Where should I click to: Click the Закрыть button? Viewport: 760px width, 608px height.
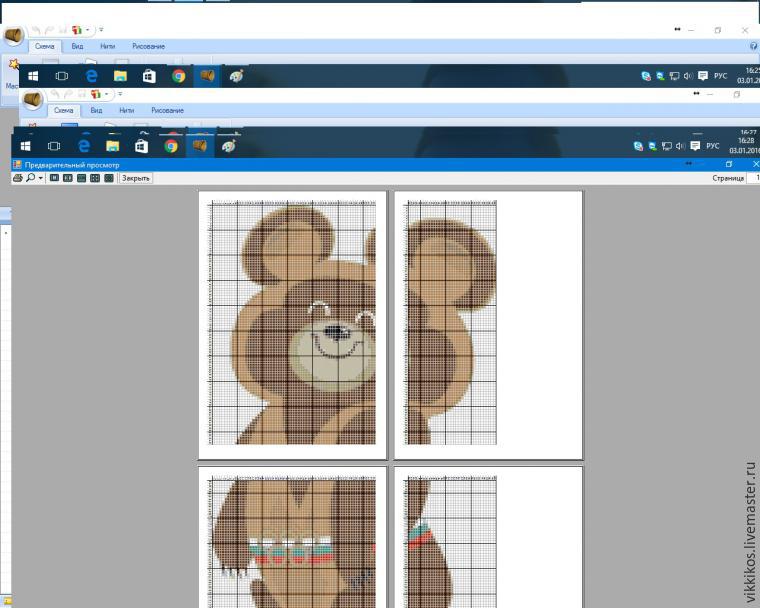[x=136, y=178]
